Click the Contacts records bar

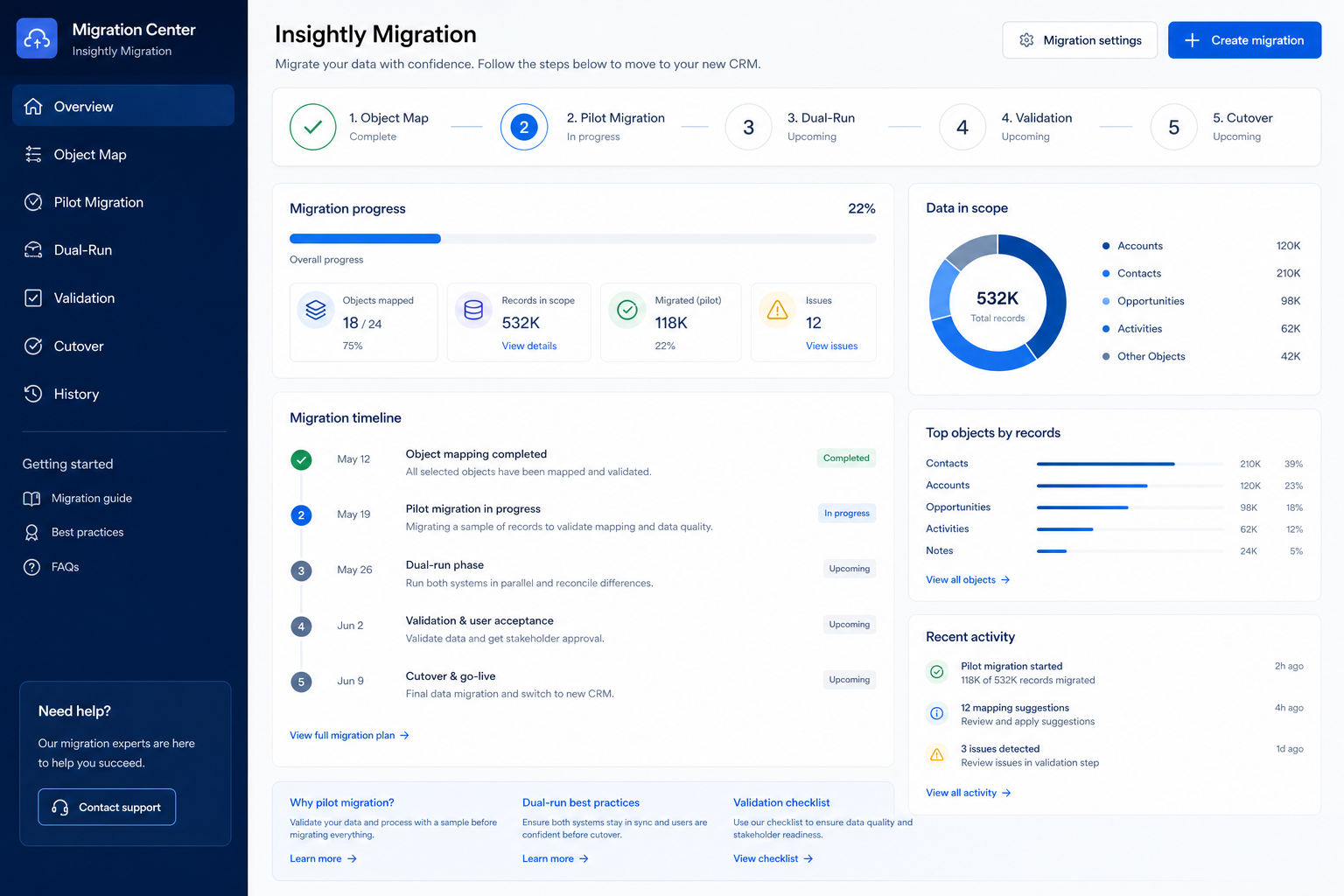1130,464
